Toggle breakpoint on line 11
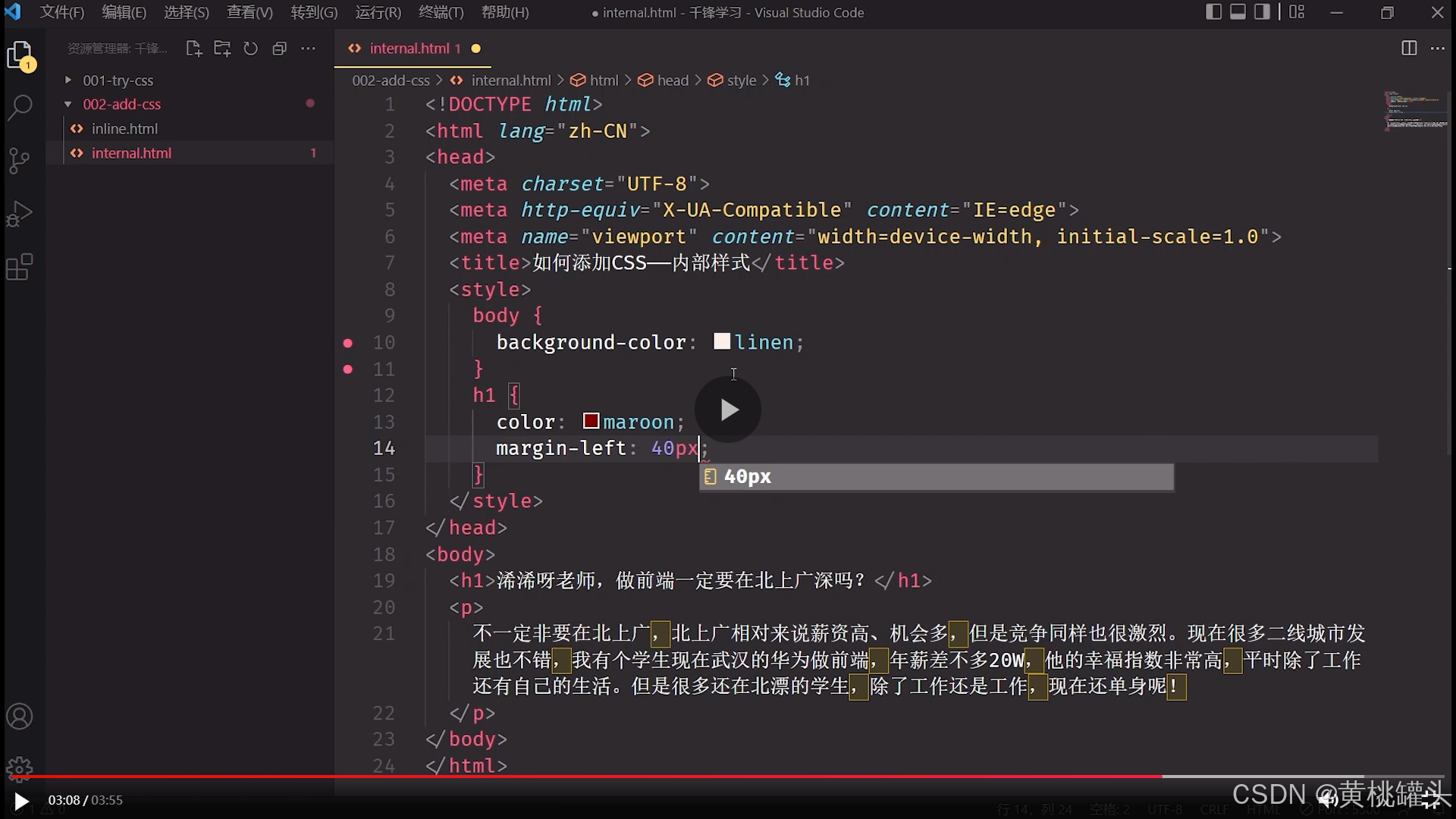 pyautogui.click(x=348, y=369)
